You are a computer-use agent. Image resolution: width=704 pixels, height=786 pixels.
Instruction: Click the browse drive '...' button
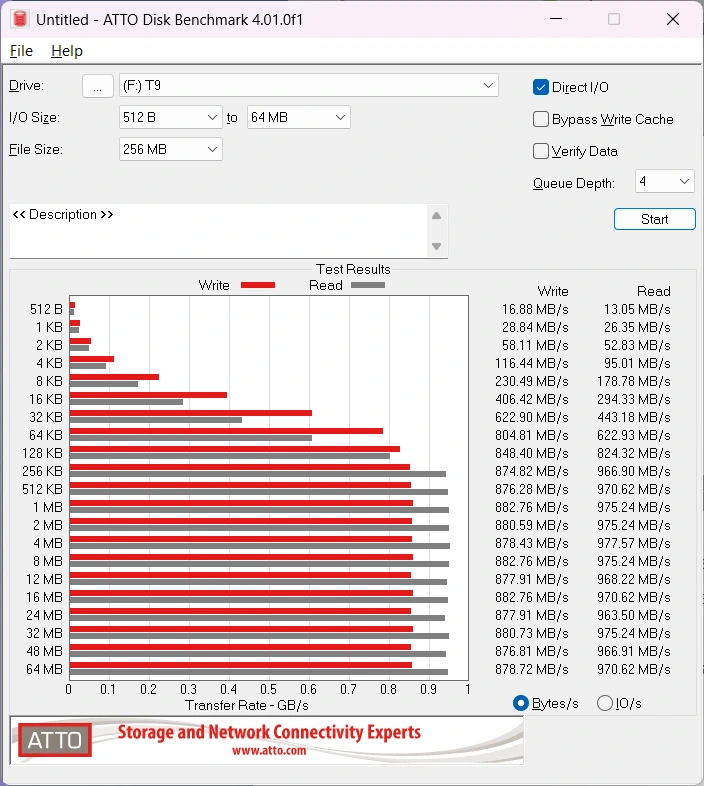pos(97,86)
